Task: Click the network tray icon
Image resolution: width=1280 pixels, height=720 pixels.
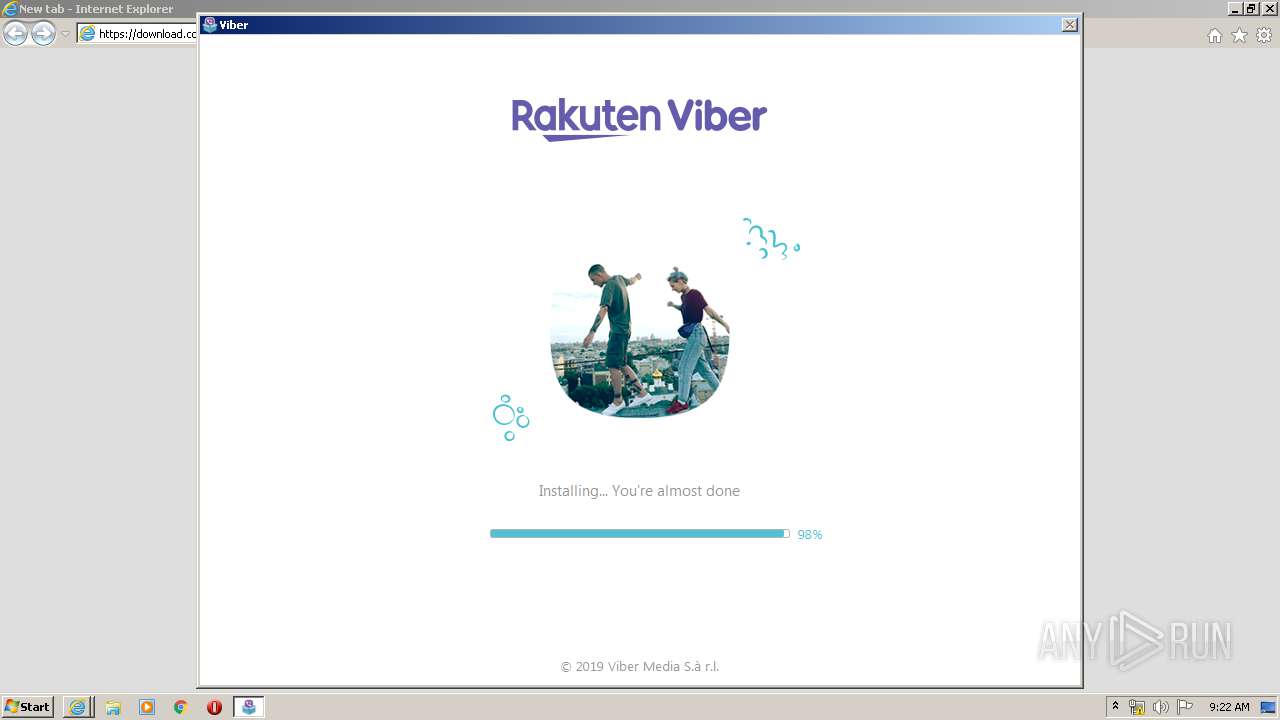Action: point(1137,707)
